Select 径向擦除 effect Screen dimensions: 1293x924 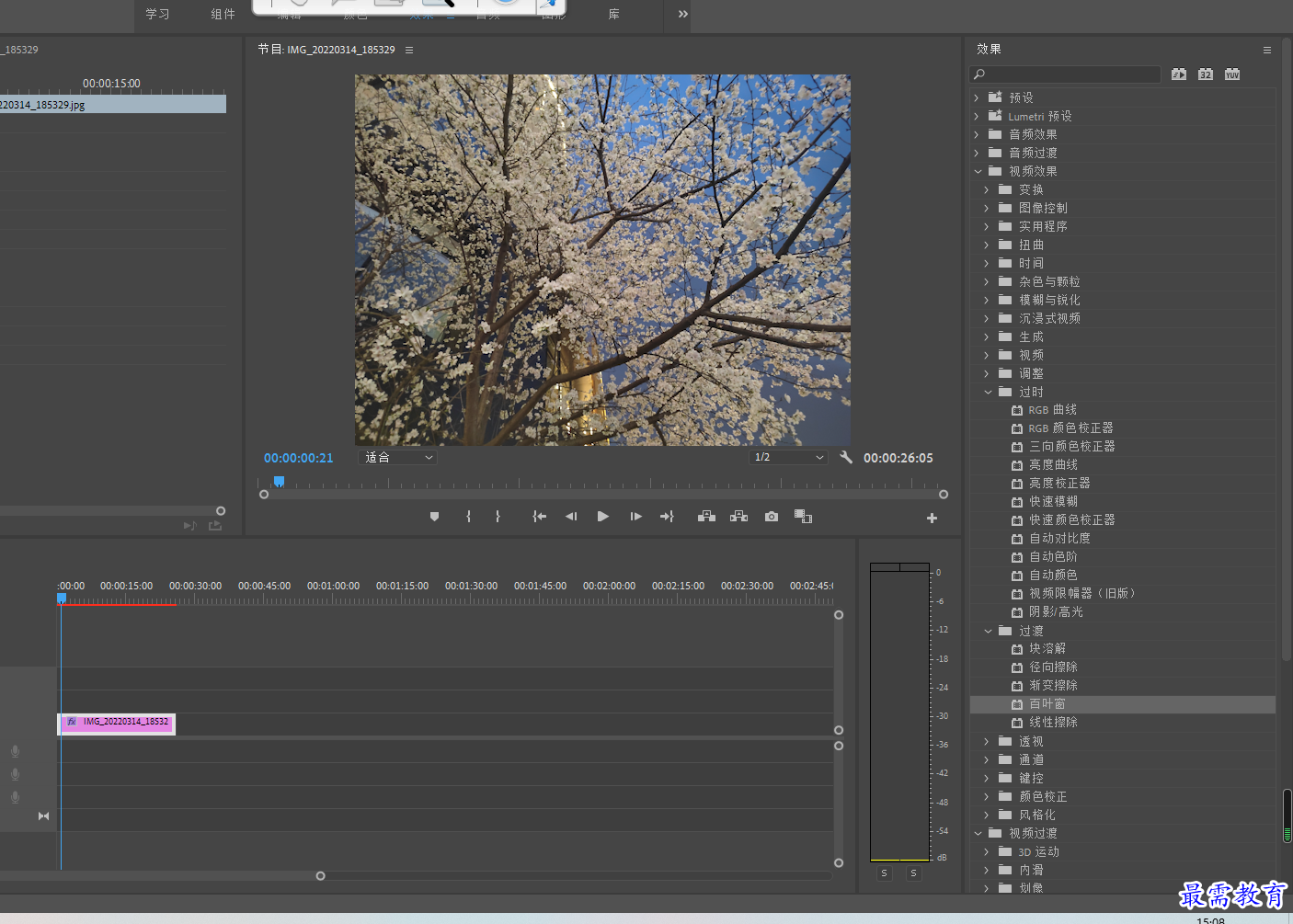click(x=1053, y=667)
